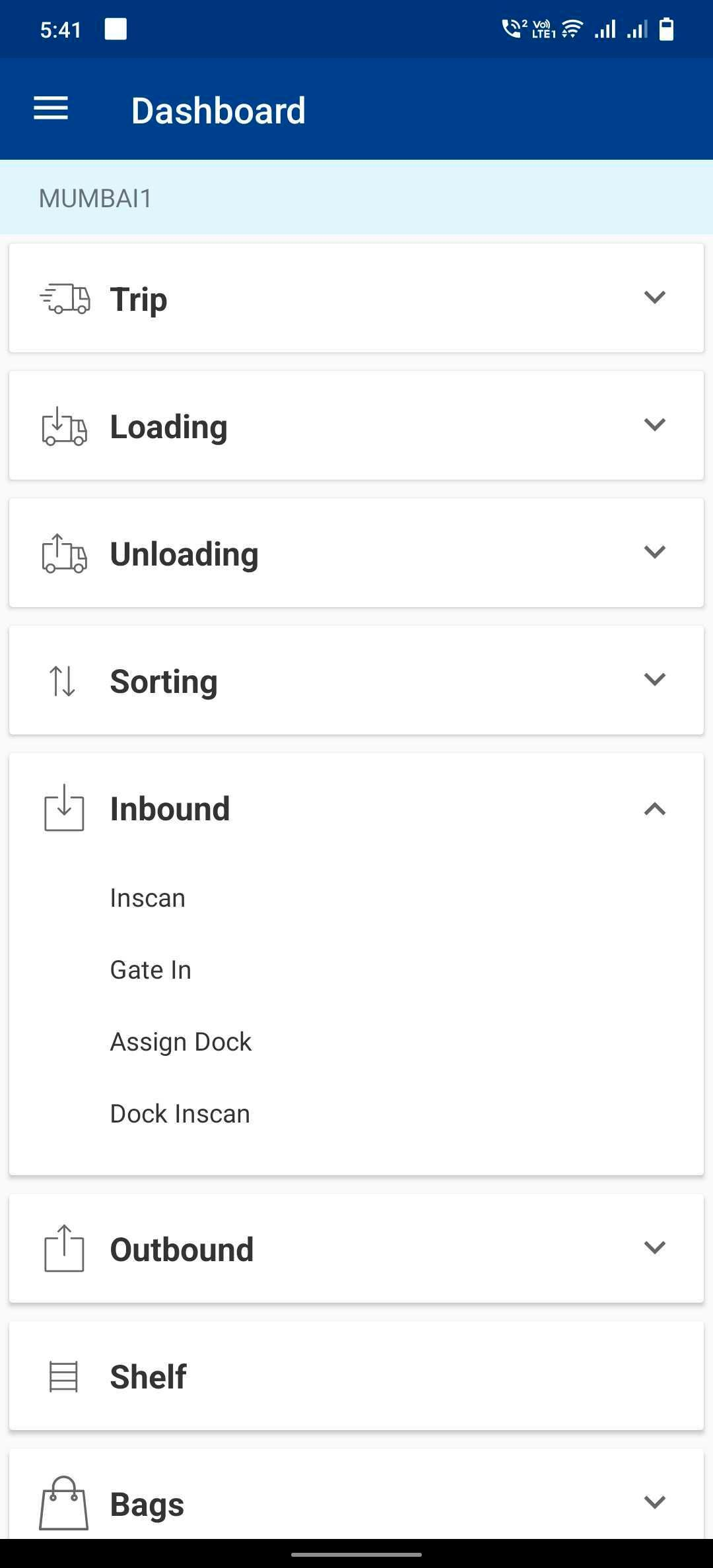Viewport: 713px width, 1568px height.
Task: Tap the Shelf rack icon
Action: 64,1377
